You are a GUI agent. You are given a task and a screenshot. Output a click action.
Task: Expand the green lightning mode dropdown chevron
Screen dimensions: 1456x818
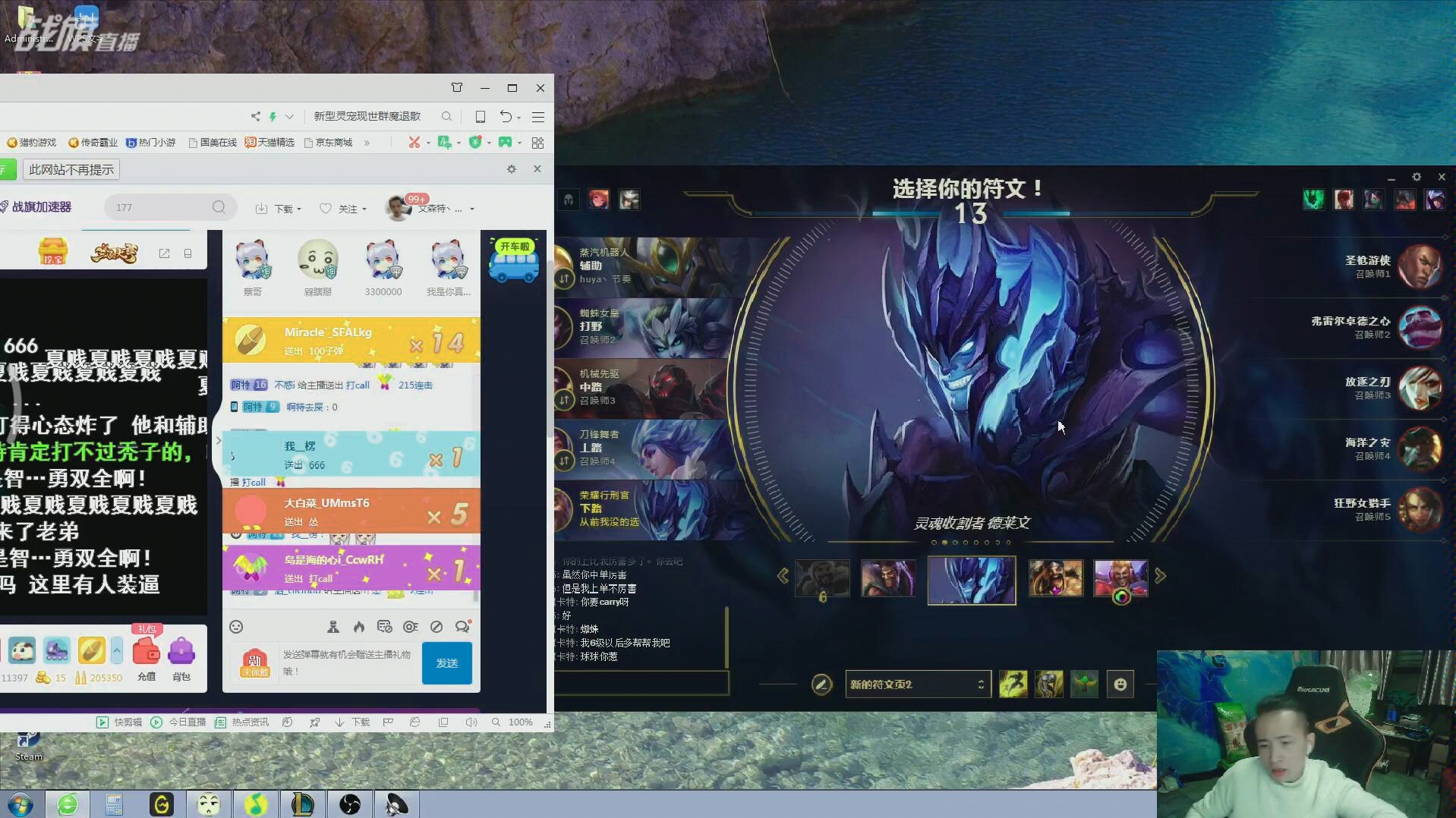coord(289,117)
